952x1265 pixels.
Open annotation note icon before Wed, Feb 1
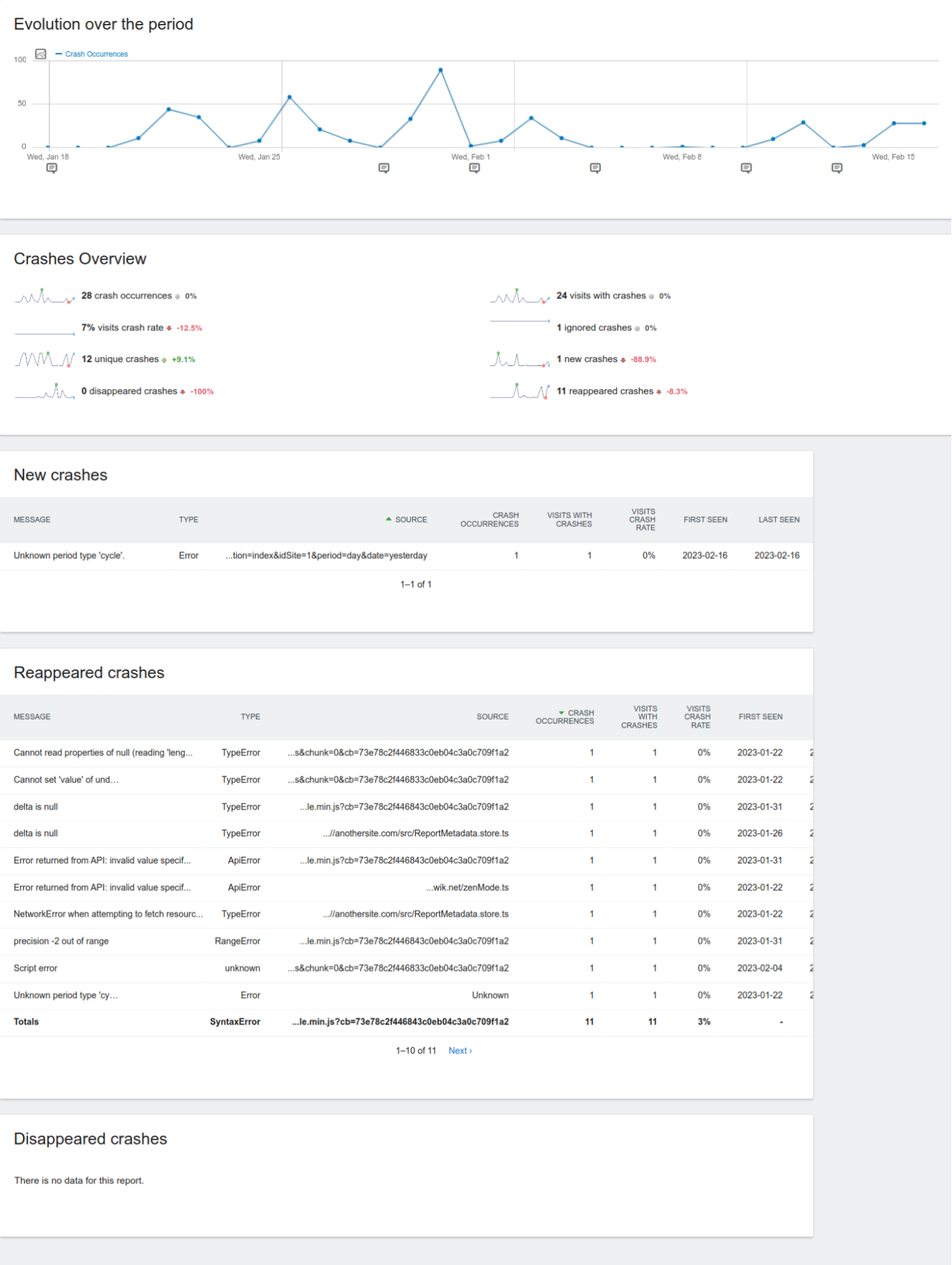tap(384, 168)
